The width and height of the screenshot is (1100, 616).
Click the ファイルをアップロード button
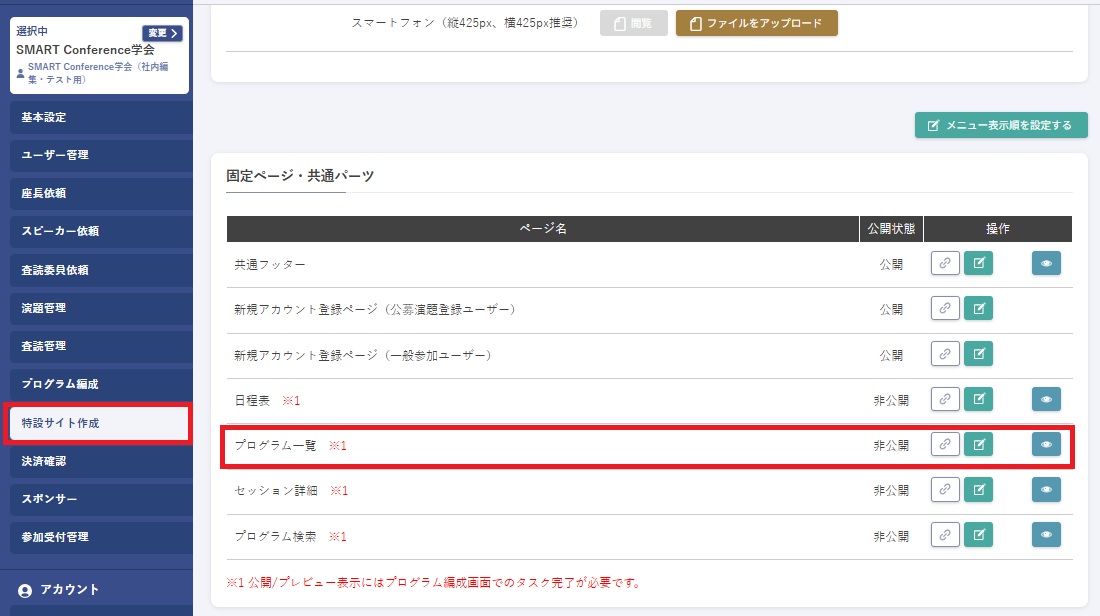click(x=756, y=23)
